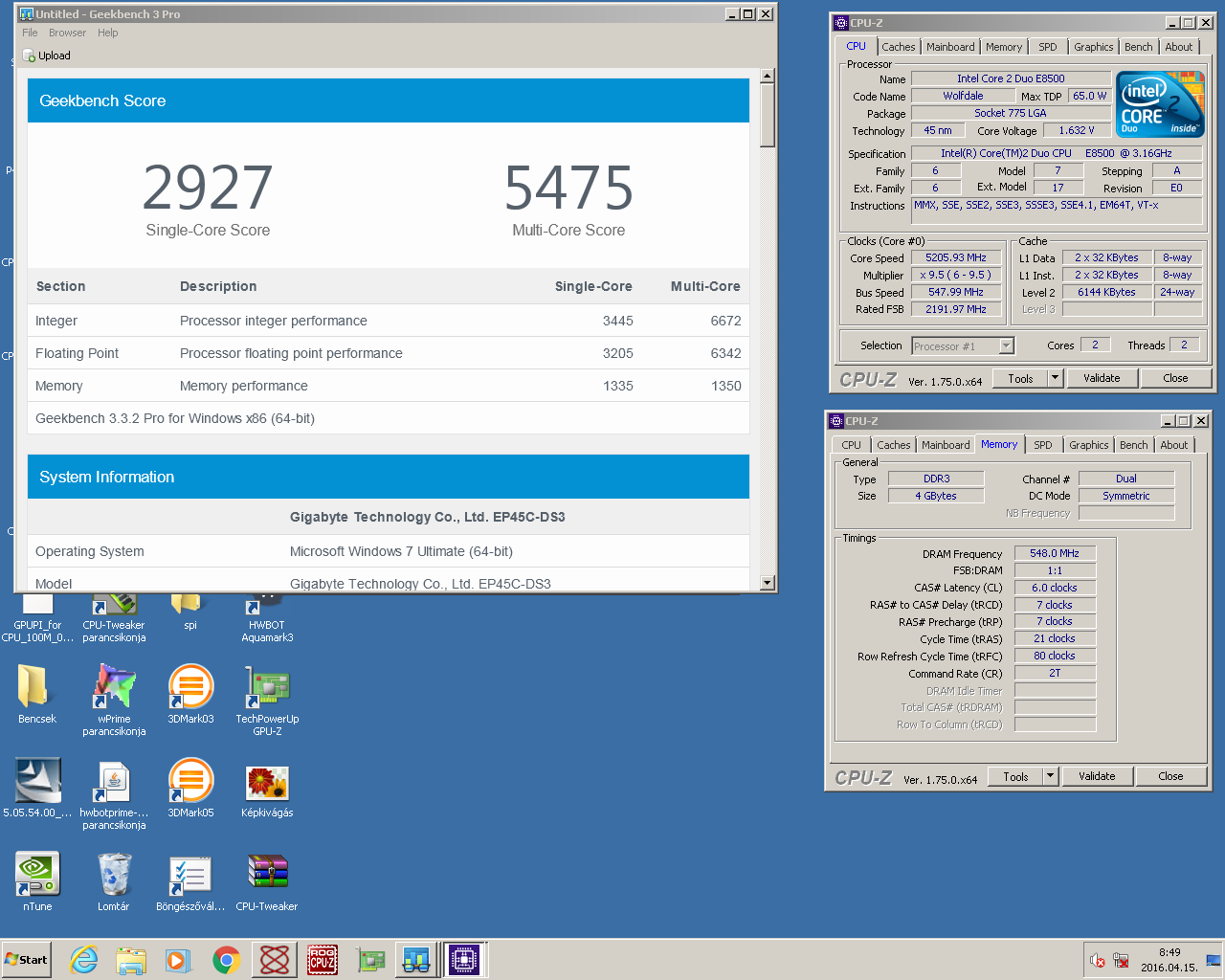The width and height of the screenshot is (1225, 980).
Task: Switch to the green GPU-Z taskbar item
Action: (369, 960)
